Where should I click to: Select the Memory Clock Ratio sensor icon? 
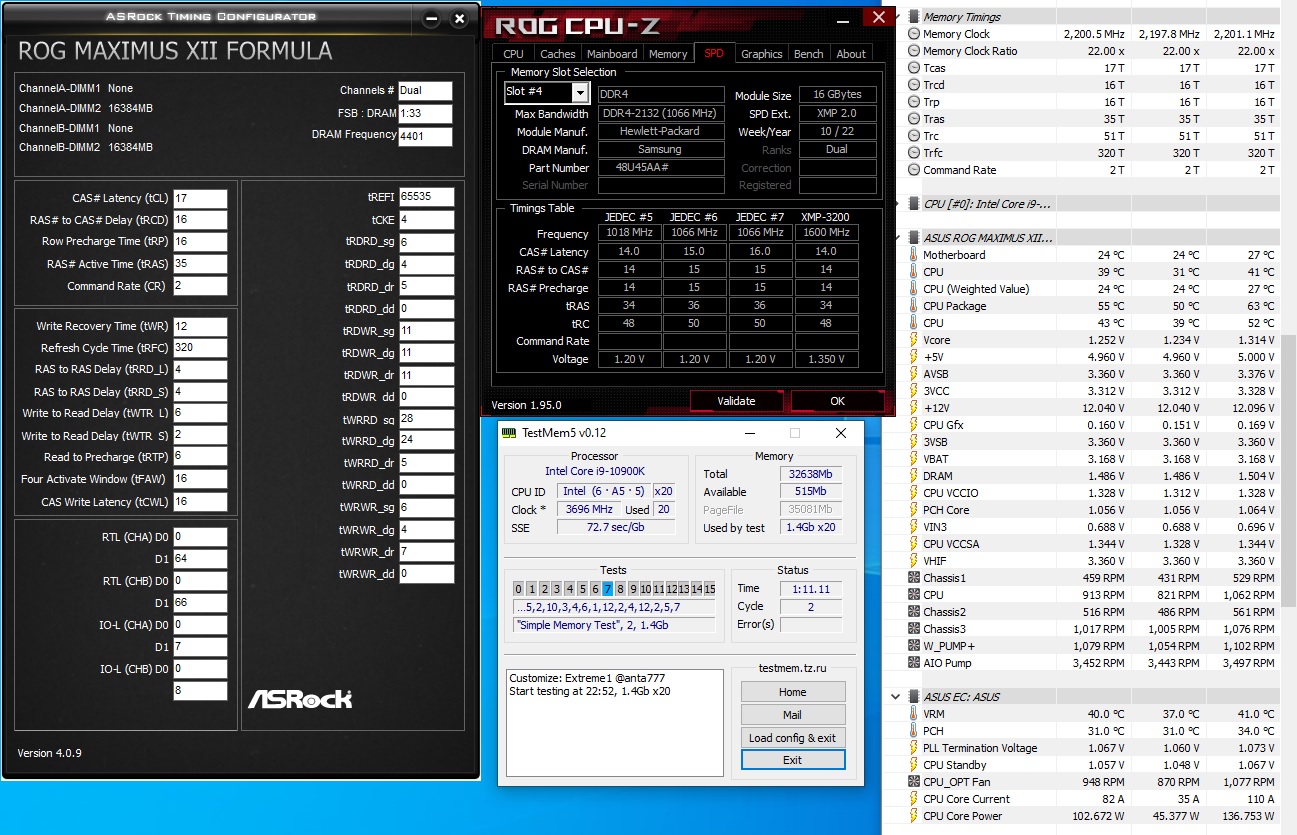tap(914, 51)
